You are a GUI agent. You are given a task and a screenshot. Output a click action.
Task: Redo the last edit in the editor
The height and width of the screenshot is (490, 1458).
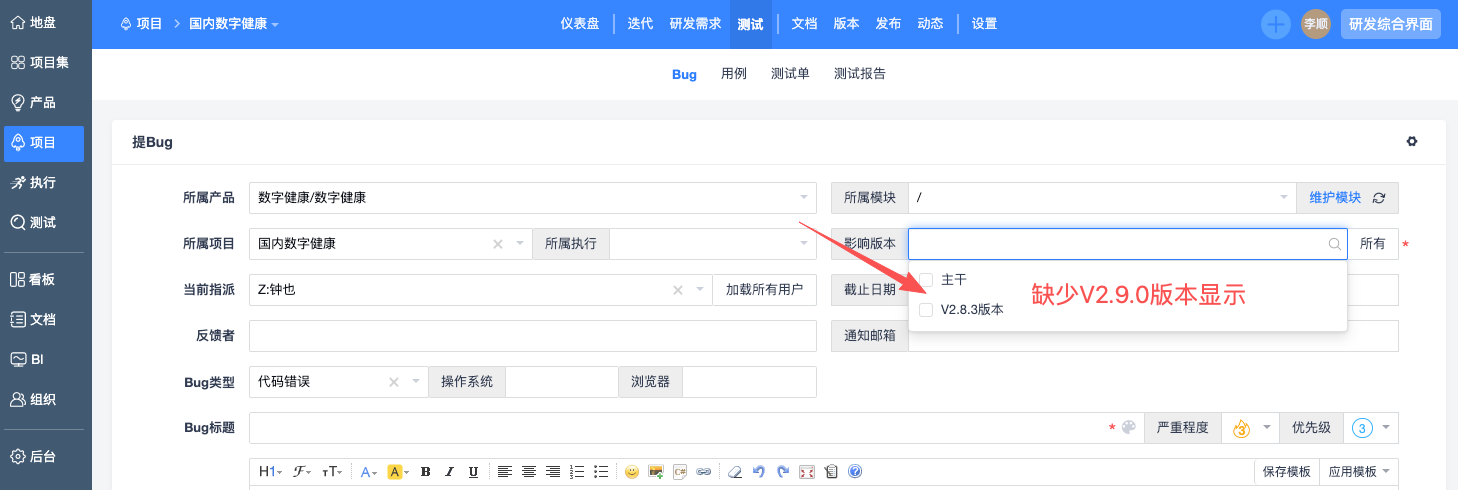click(783, 472)
